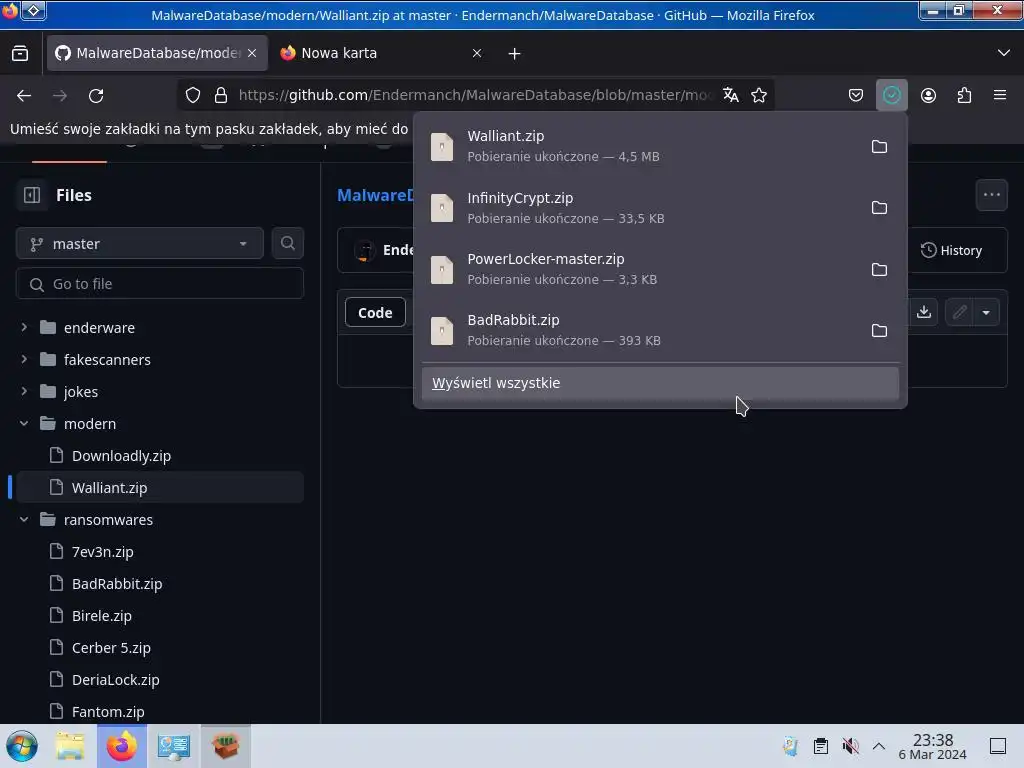List all tabs chevron

pyautogui.click(x=1004, y=53)
